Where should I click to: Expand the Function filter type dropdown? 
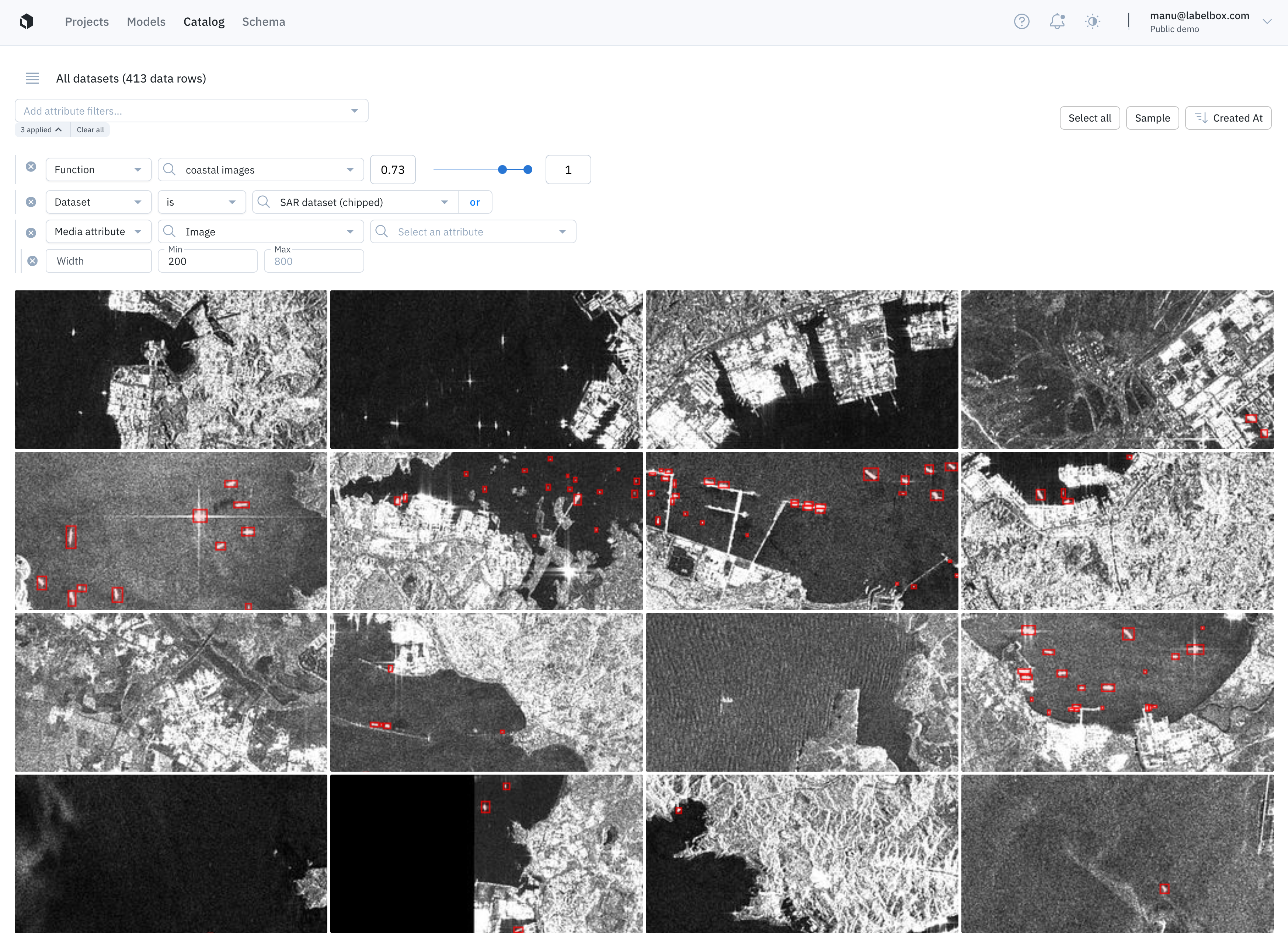click(x=98, y=170)
